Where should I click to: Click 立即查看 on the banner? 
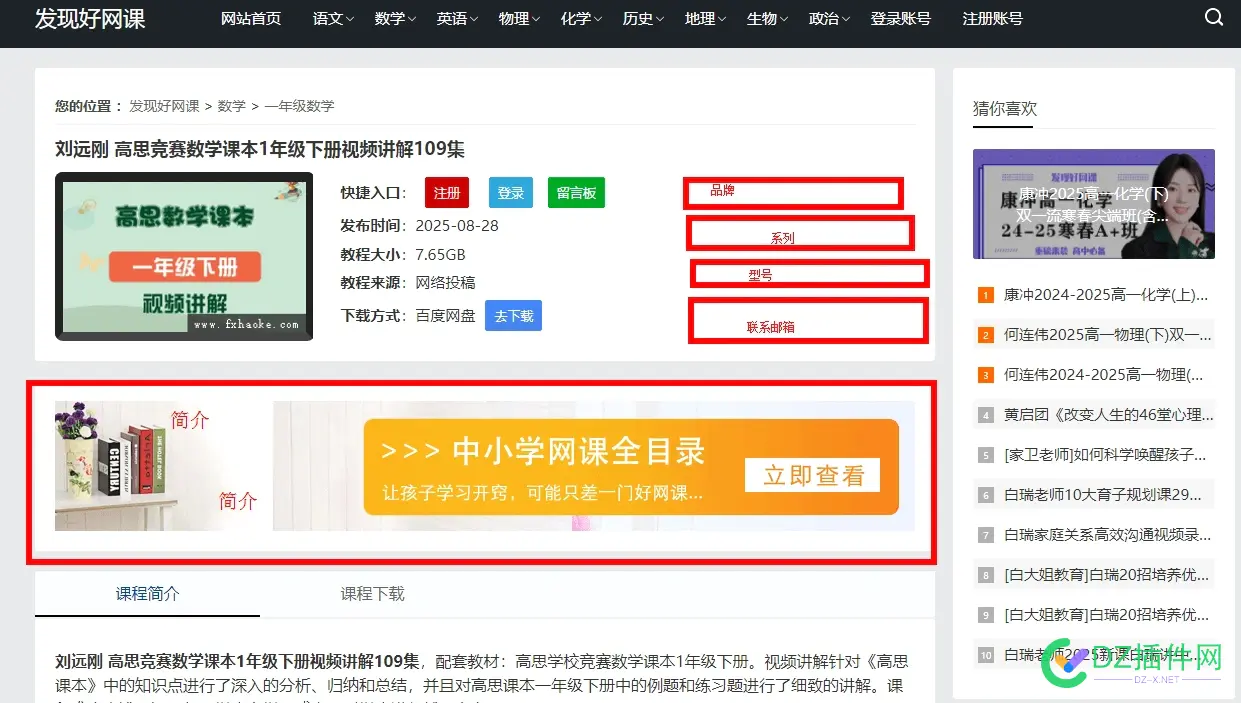pyautogui.click(x=812, y=476)
